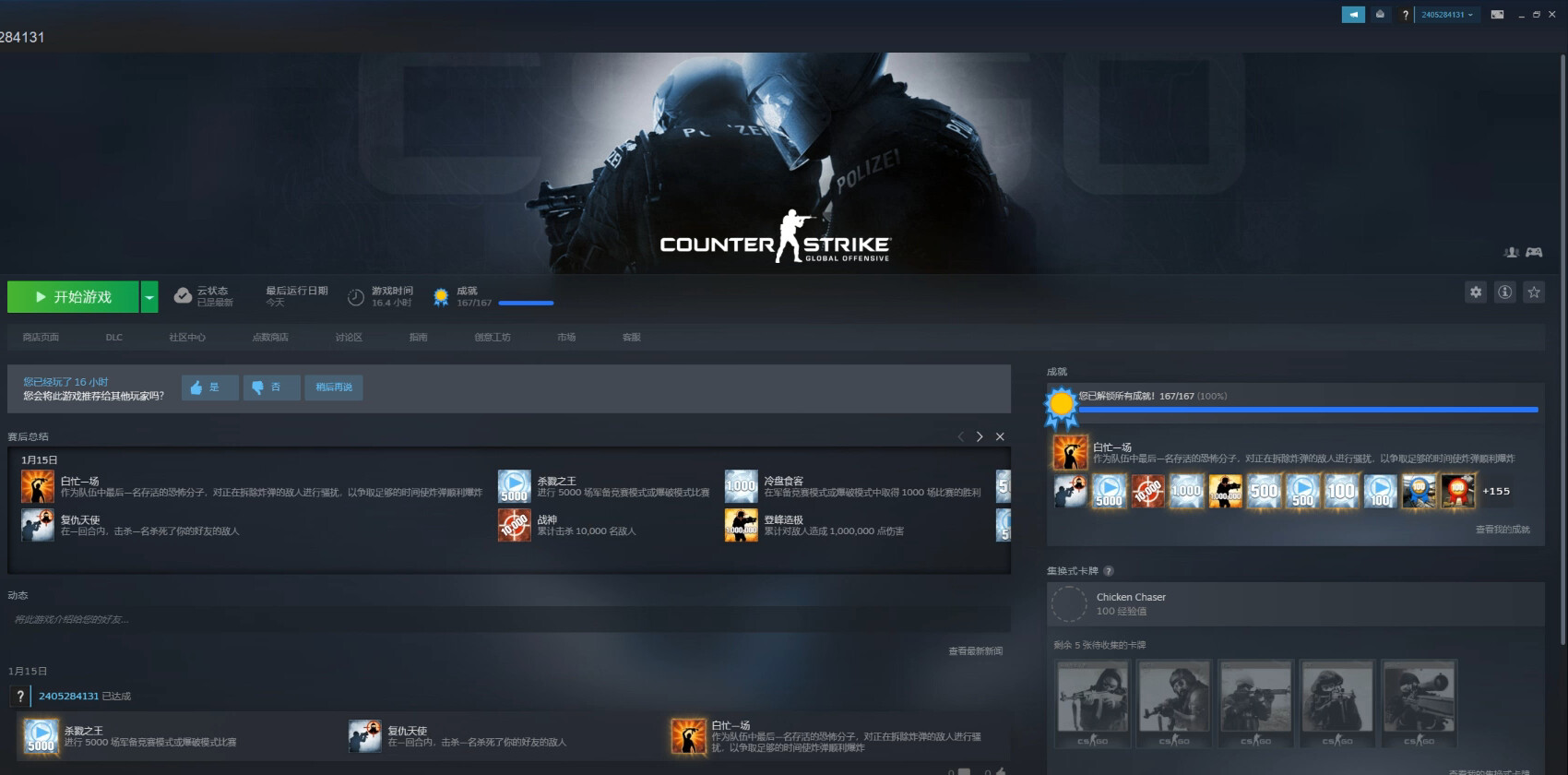Open game settings gear icon
This screenshot has width=1568, height=775.
pos(1476,292)
